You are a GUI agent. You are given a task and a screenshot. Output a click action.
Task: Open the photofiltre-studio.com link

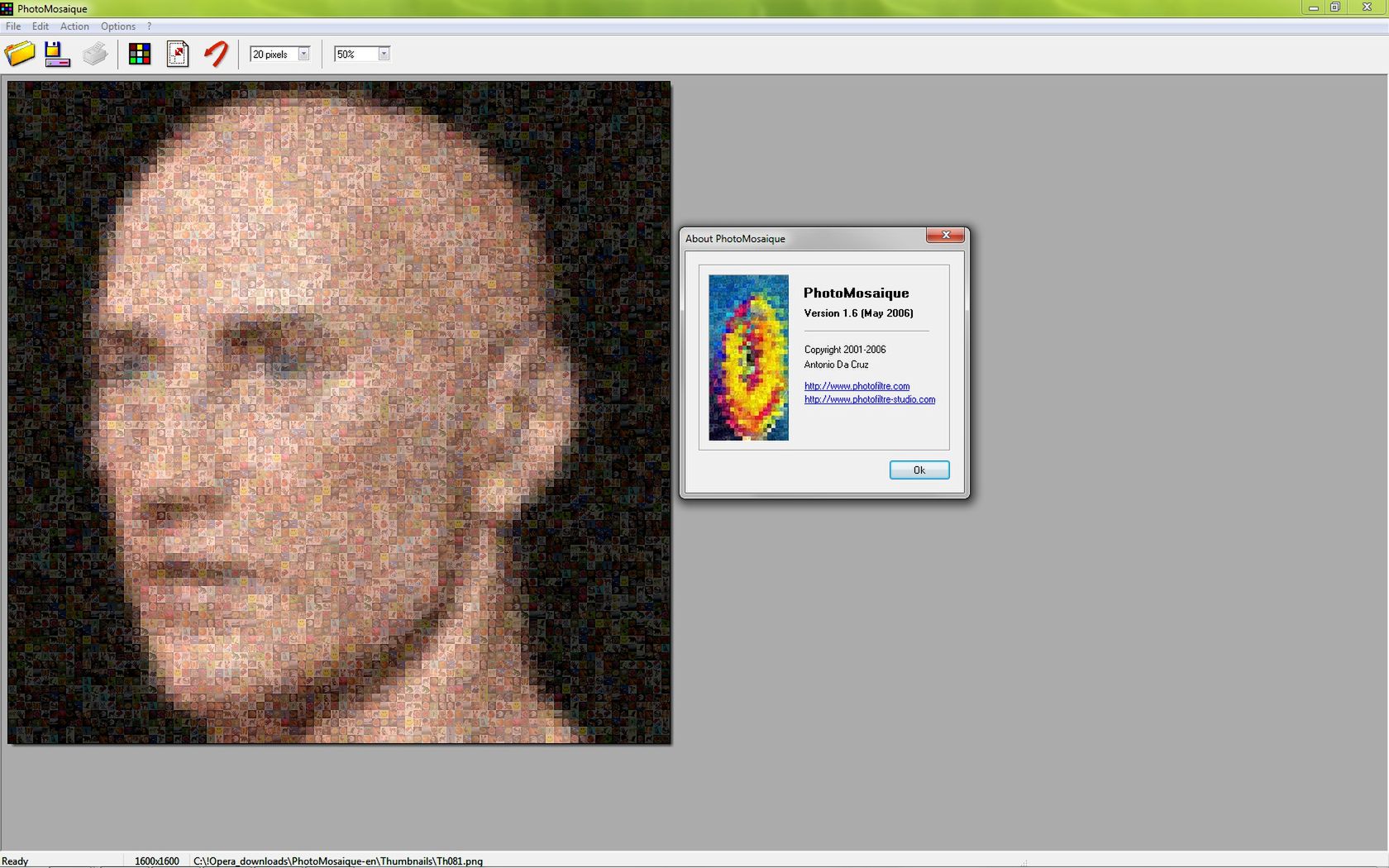pyautogui.click(x=870, y=399)
